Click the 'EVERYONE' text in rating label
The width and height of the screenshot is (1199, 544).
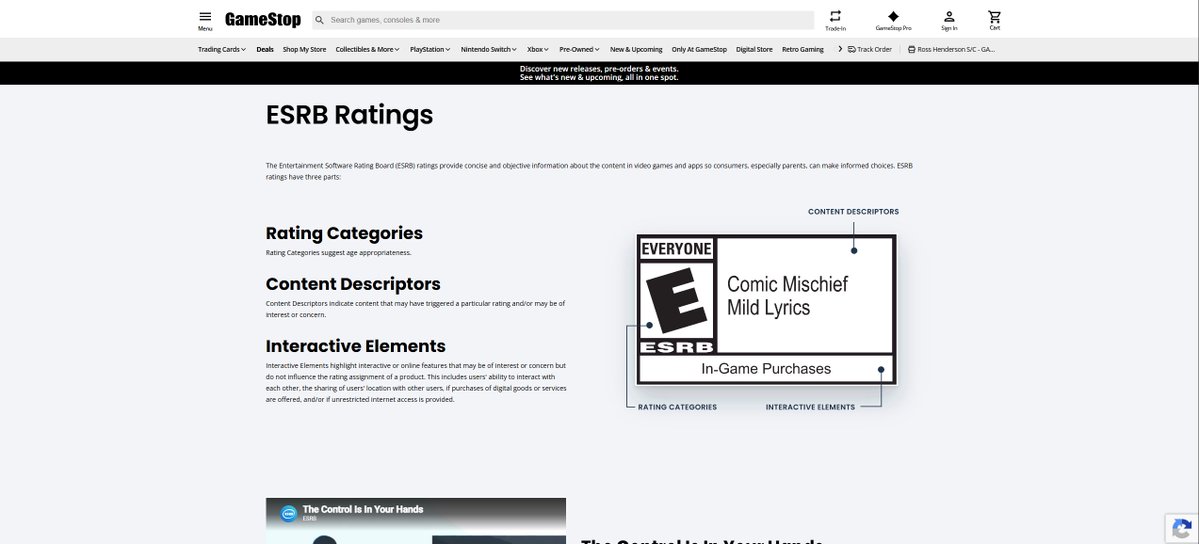[677, 249]
